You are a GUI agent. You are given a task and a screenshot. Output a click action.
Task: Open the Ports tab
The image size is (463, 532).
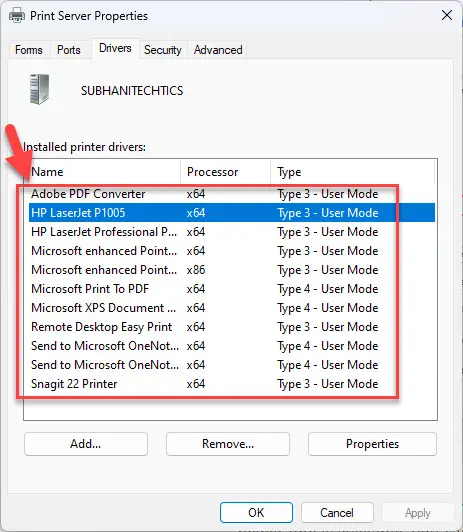(69, 50)
